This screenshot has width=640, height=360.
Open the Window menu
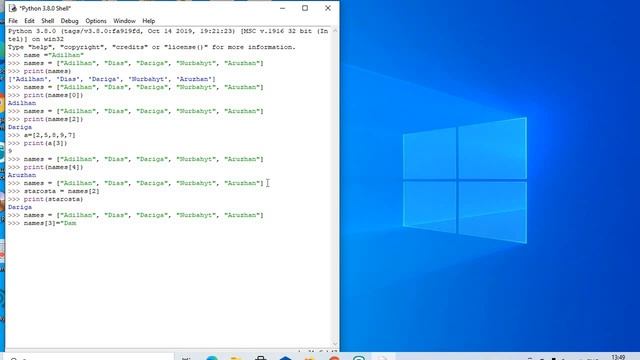[124, 21]
